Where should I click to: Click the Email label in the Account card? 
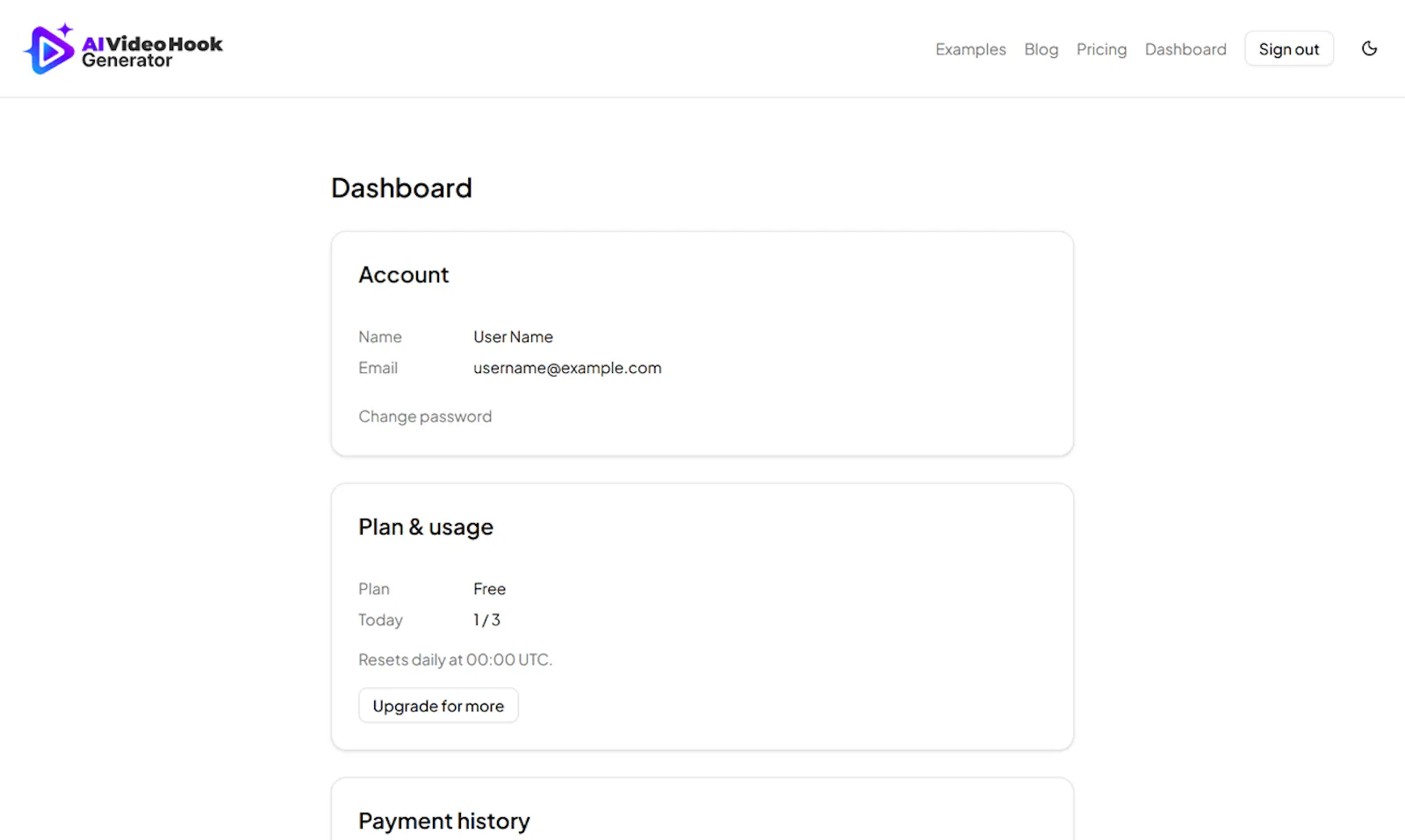point(378,368)
